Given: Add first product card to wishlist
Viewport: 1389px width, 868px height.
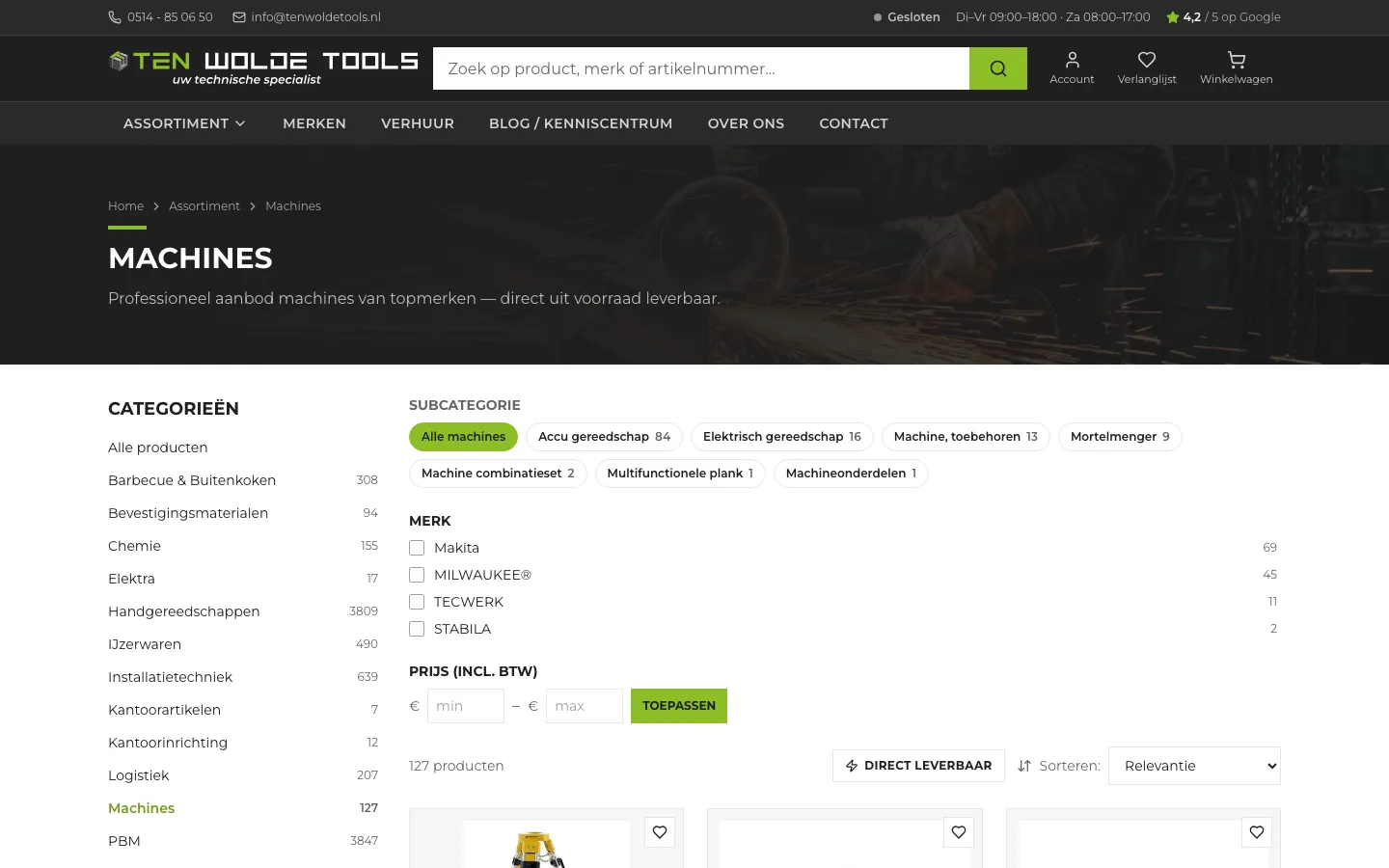Looking at the screenshot, I should [x=660, y=832].
